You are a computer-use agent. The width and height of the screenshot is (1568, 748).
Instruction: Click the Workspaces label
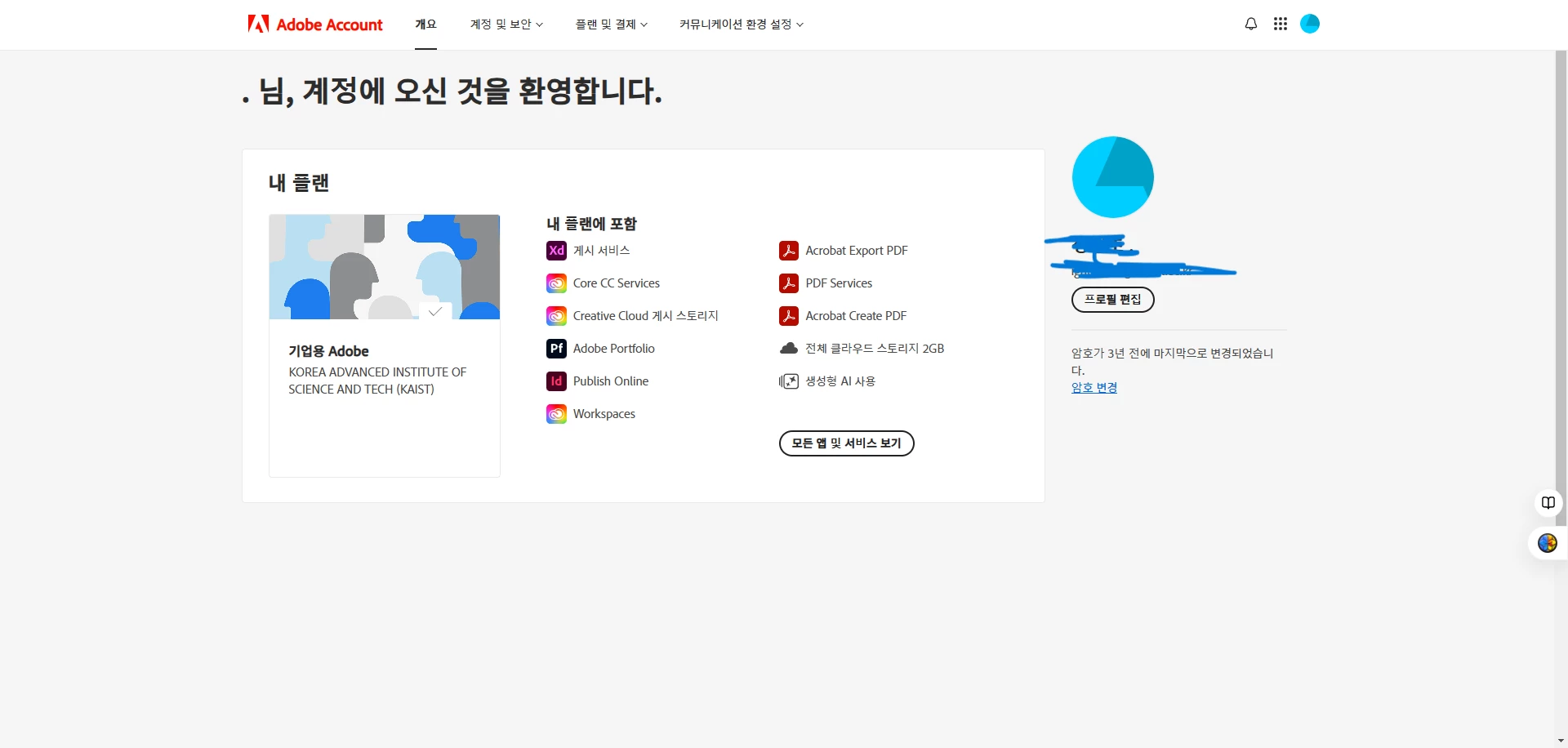coord(604,414)
